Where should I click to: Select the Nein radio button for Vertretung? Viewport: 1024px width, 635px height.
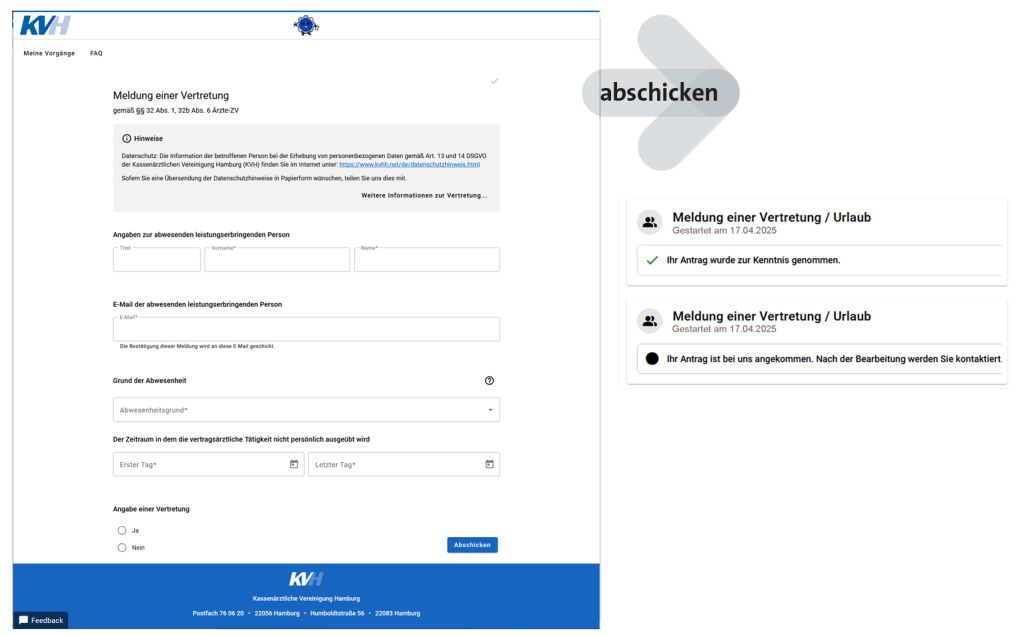(122, 547)
